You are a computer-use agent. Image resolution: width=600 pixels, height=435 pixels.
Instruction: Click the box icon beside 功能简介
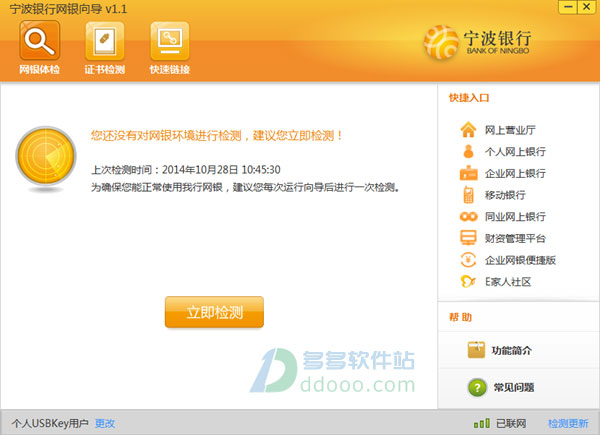point(476,350)
